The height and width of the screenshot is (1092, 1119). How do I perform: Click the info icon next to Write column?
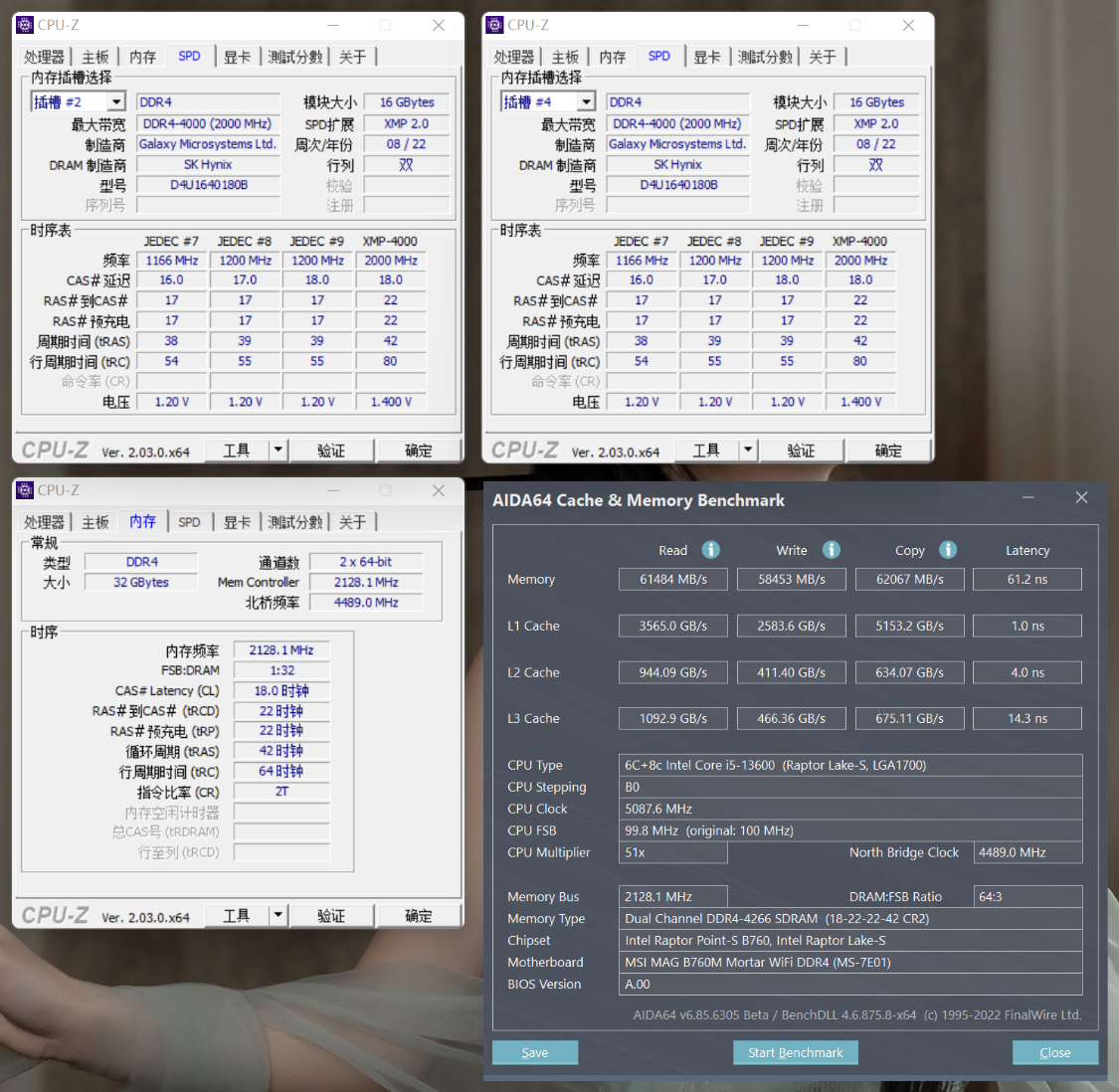[832, 549]
